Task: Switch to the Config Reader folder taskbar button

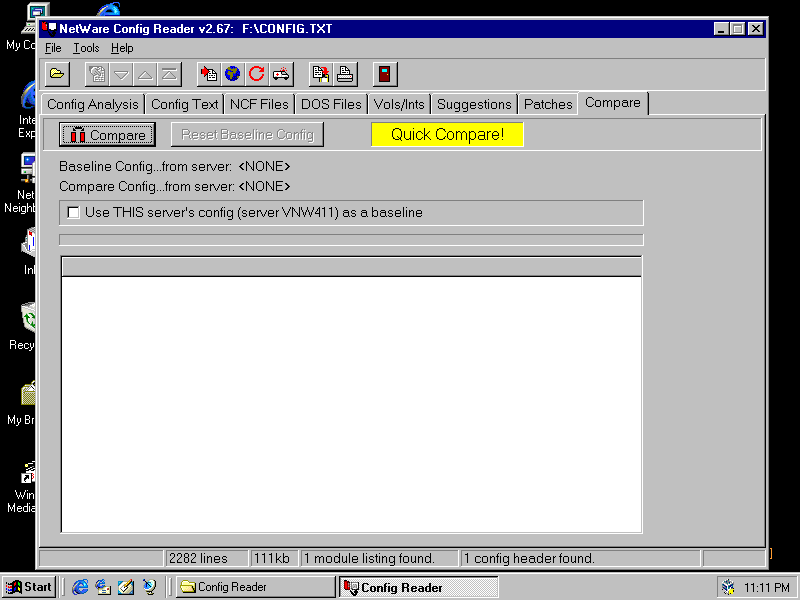Action: click(x=255, y=587)
